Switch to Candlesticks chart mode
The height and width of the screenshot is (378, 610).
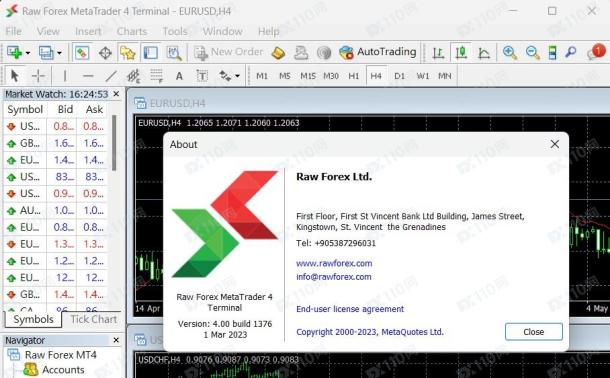461,52
